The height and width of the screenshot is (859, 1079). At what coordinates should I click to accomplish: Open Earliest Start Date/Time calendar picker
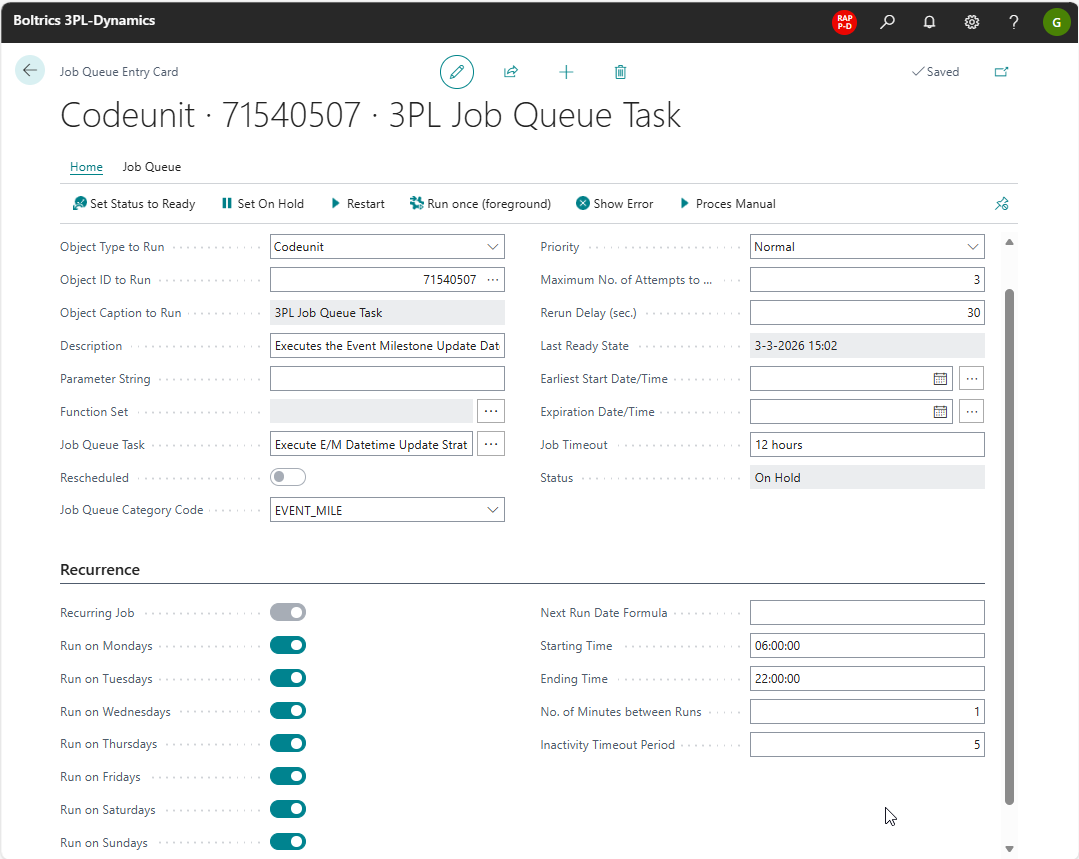click(940, 380)
